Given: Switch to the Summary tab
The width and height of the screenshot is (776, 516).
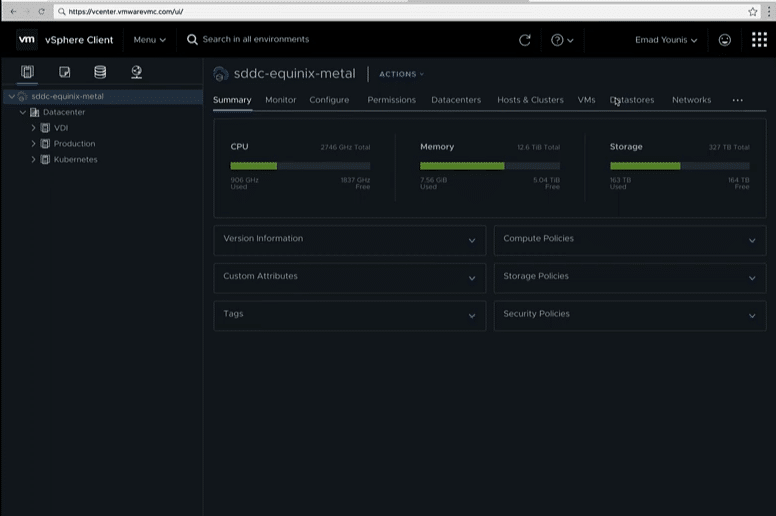Looking at the screenshot, I should coord(232,100).
